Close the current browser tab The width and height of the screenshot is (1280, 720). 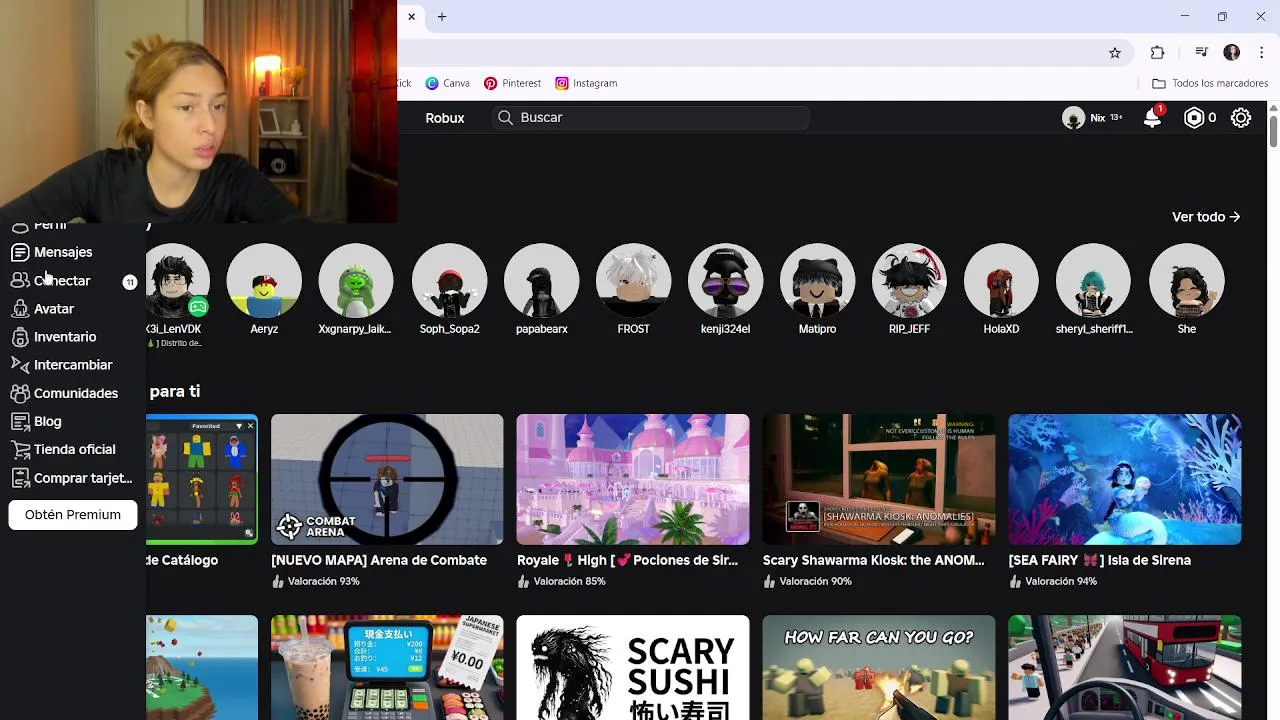click(x=411, y=17)
